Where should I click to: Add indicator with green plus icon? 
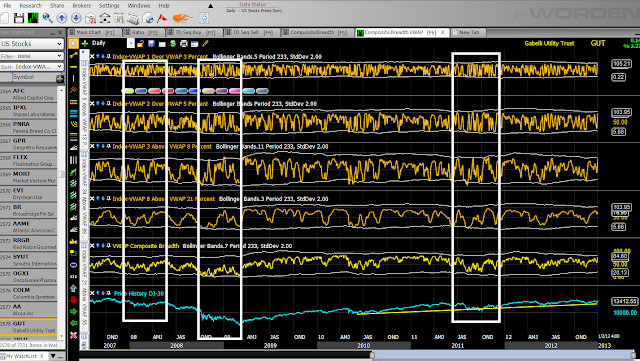(85, 43)
